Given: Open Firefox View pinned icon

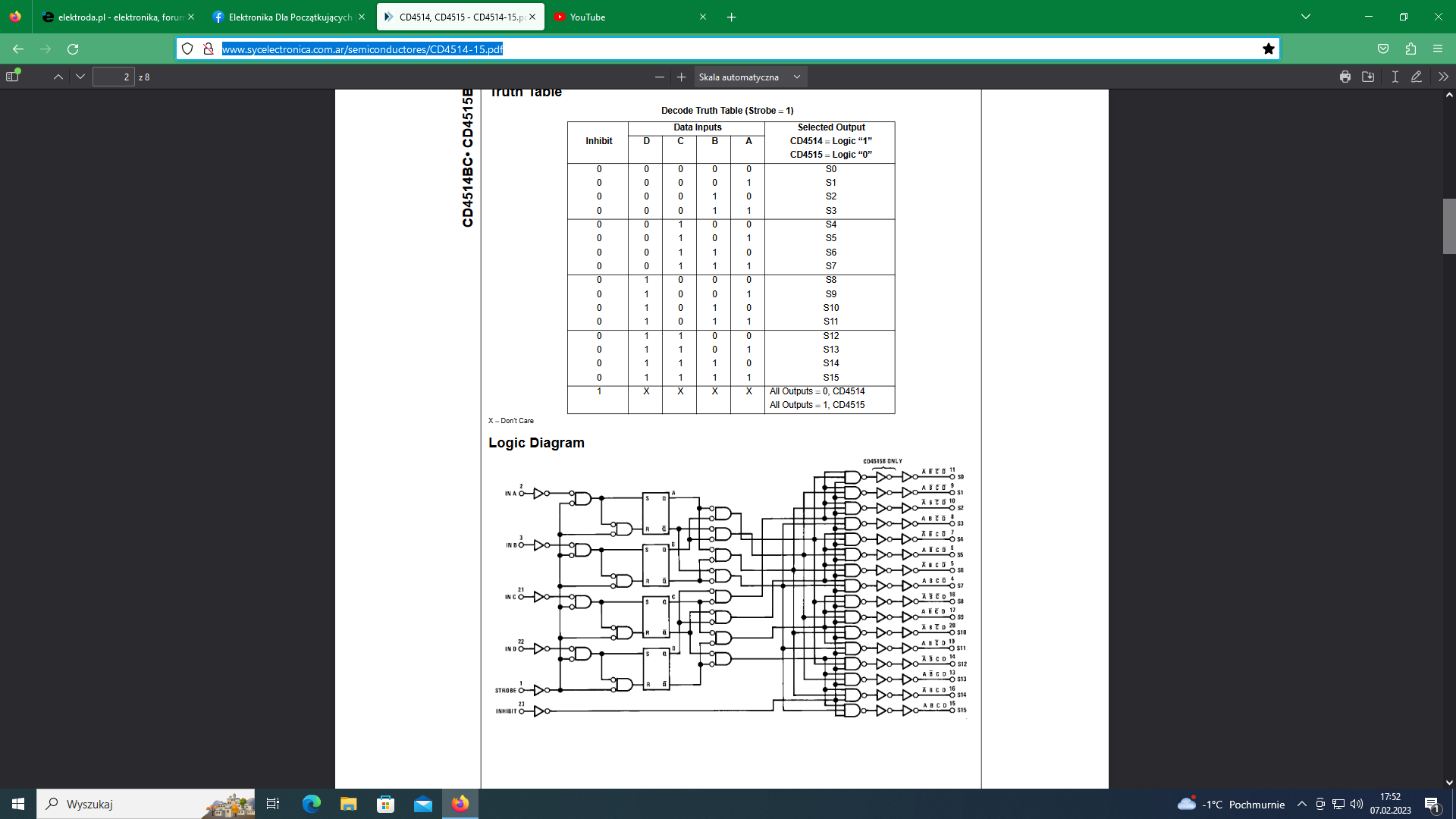Looking at the screenshot, I should (x=15, y=17).
